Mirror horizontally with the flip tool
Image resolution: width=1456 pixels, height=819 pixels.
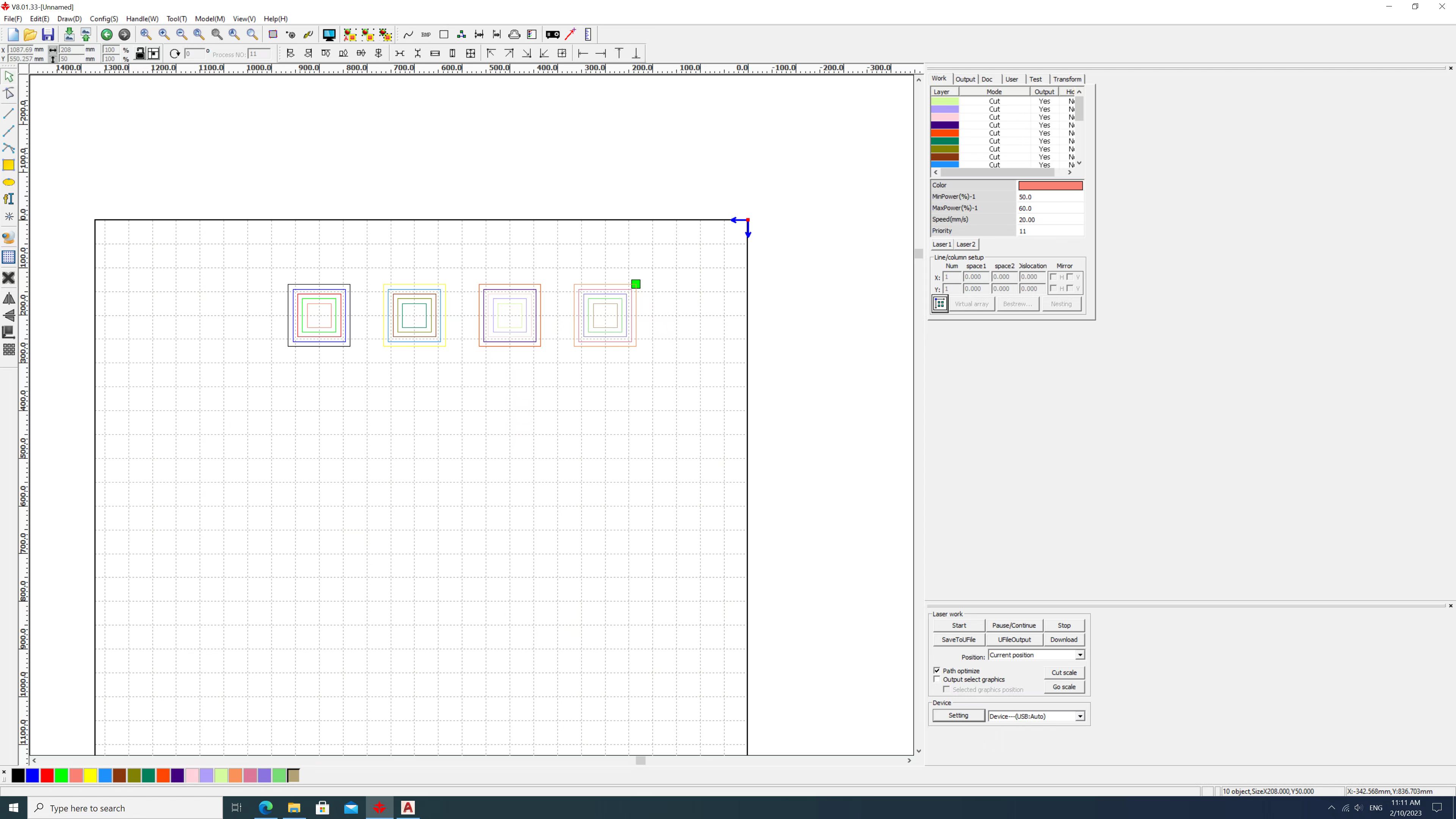tap(9, 298)
